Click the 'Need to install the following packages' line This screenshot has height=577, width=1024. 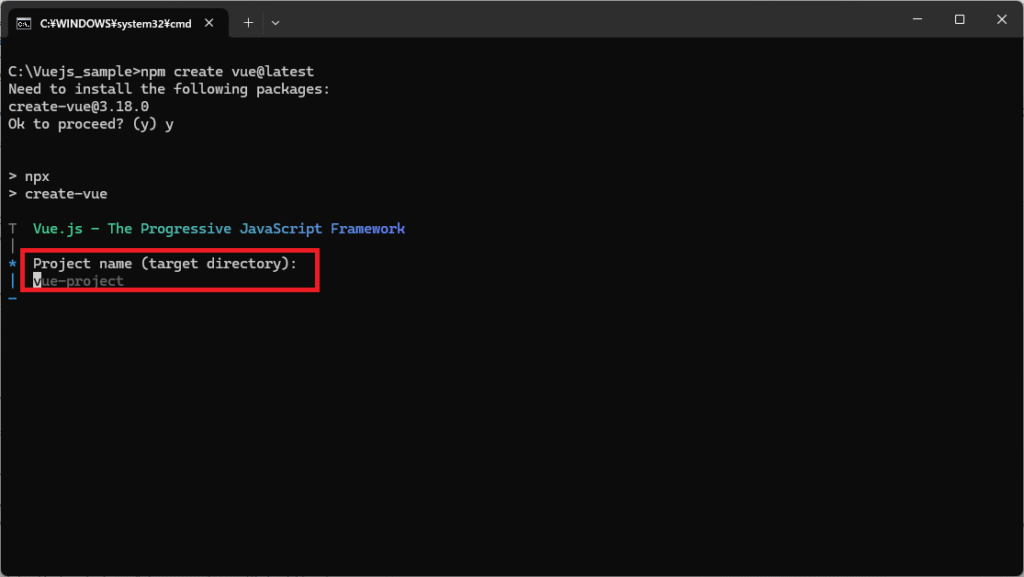tap(168, 89)
